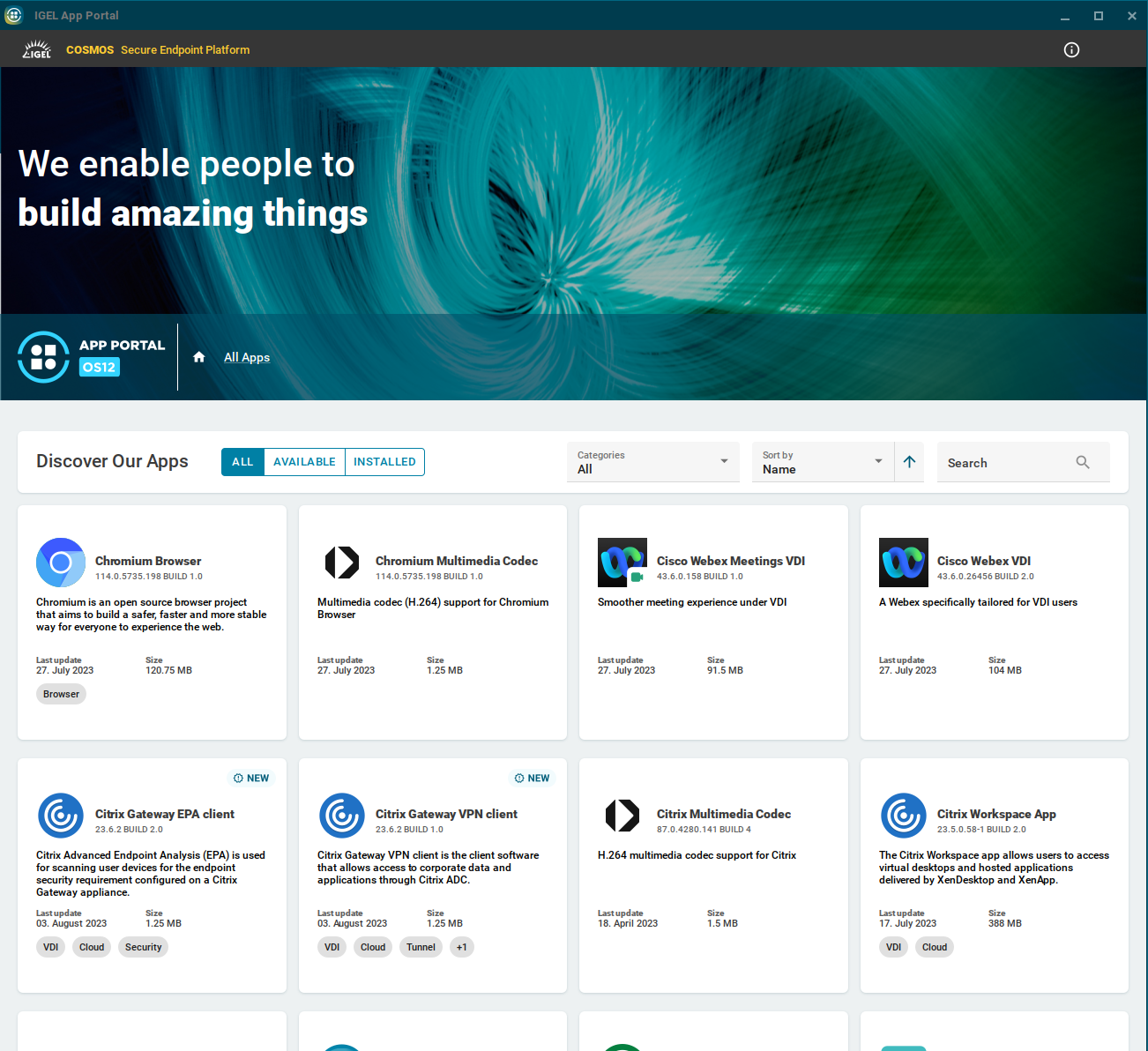Click the home icon in breadcrumb
Image resolution: width=1148 pixels, height=1051 pixels.
[199, 357]
